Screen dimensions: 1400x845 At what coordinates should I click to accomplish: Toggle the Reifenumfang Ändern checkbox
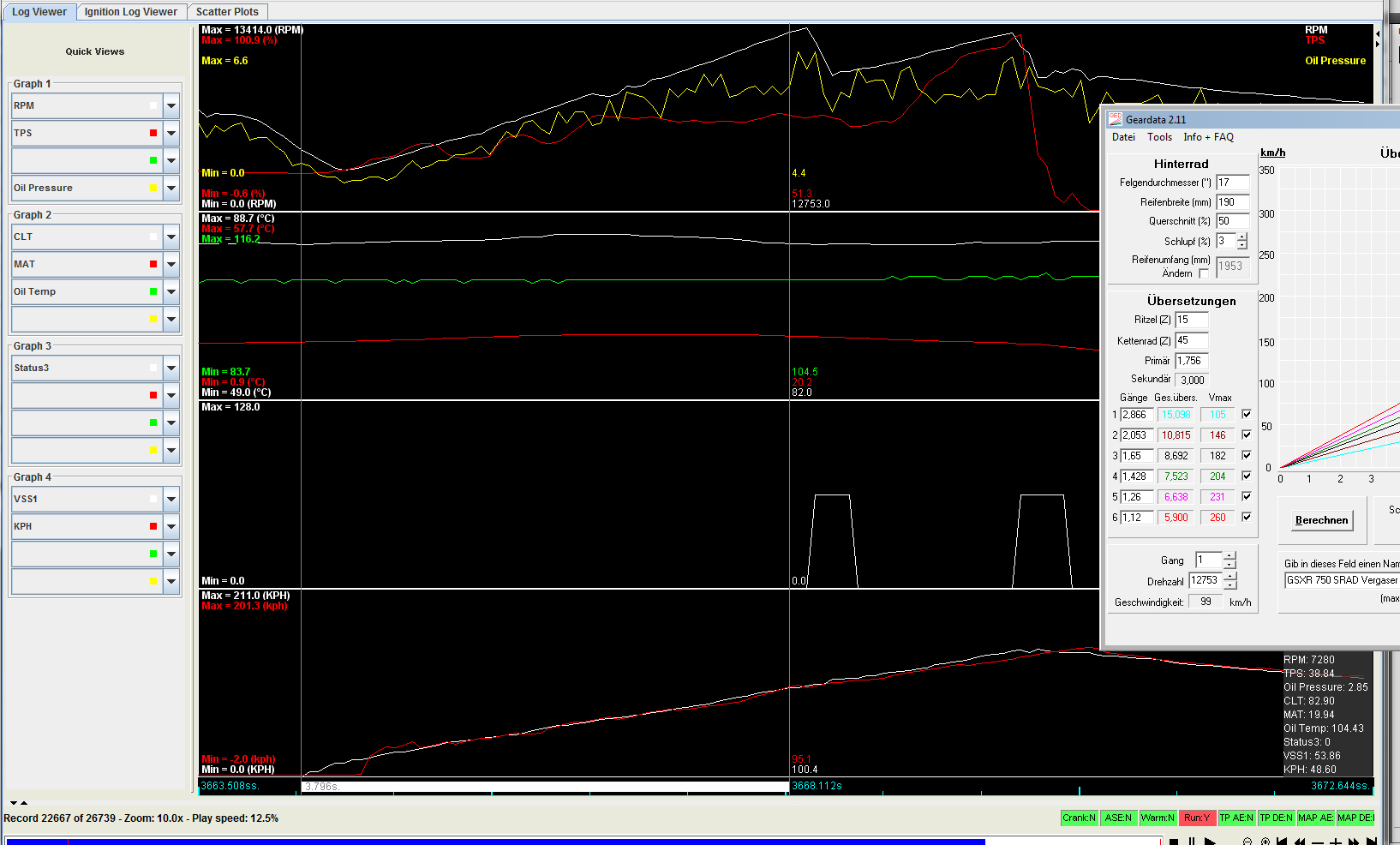tap(1204, 273)
